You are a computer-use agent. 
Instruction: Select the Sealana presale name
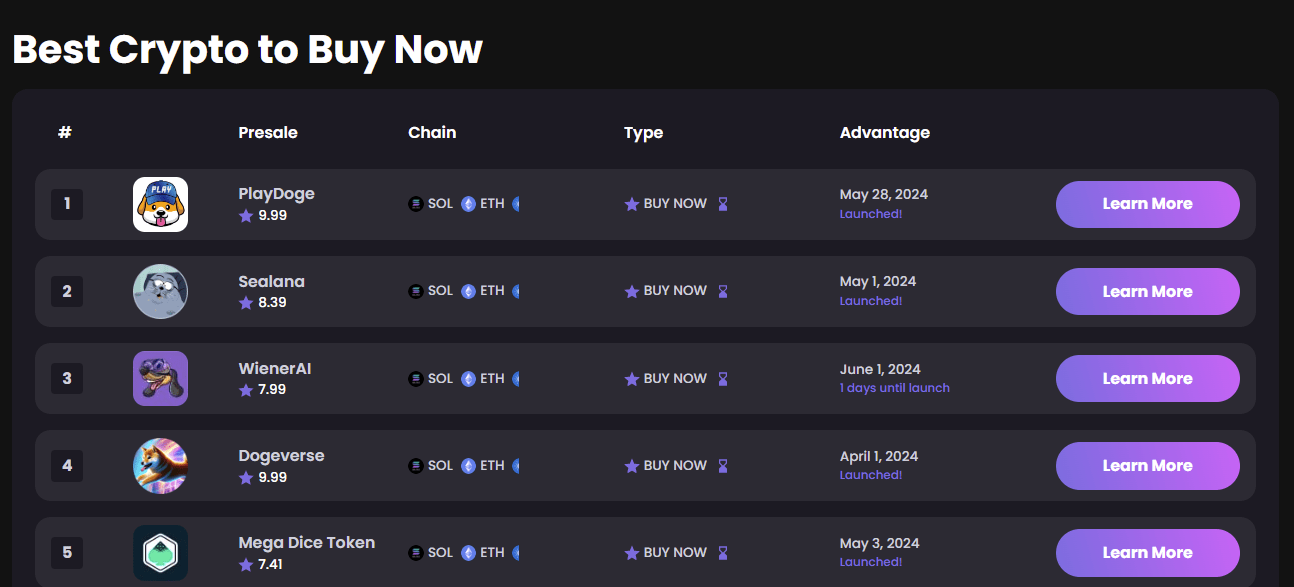pos(272,282)
